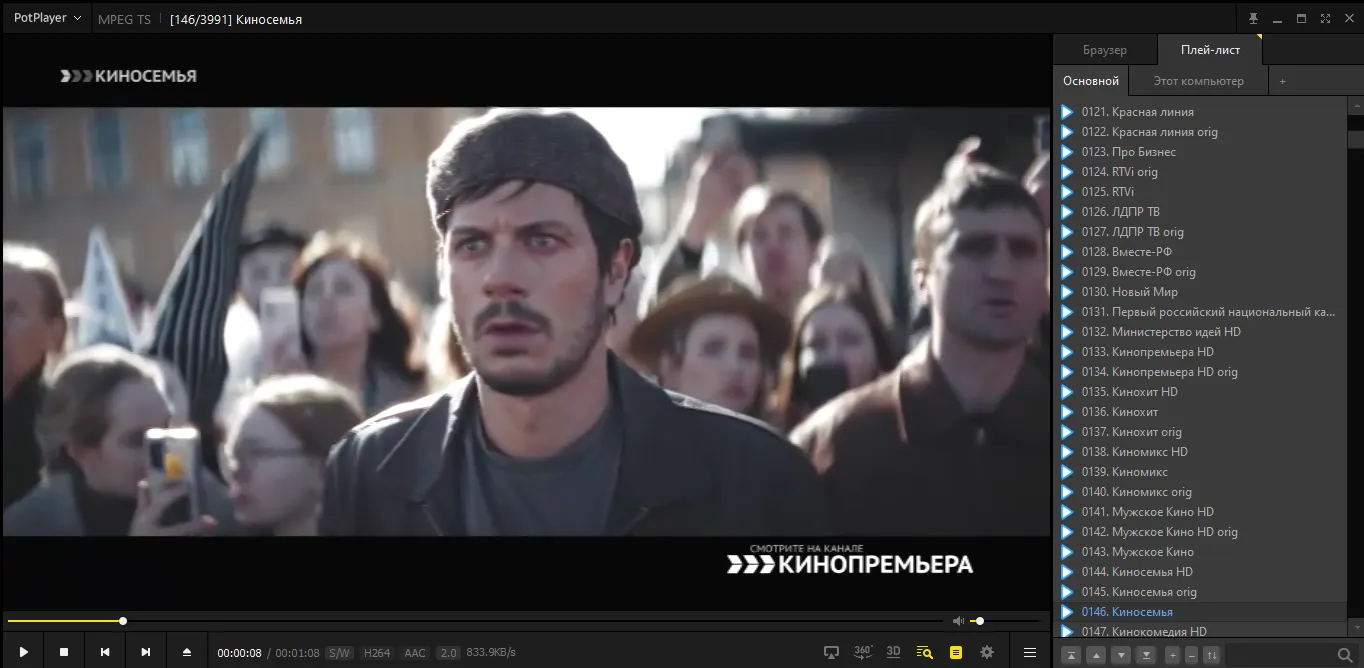The height and width of the screenshot is (668, 1364).
Task: Click the video display area
Action: click(x=525, y=322)
